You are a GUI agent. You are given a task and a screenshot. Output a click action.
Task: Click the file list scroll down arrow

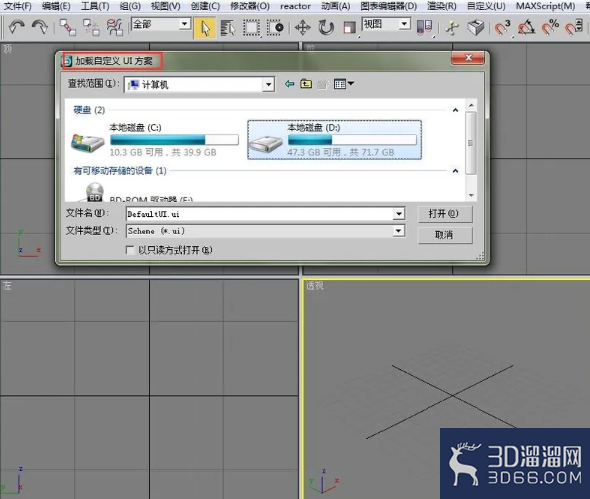point(471,195)
